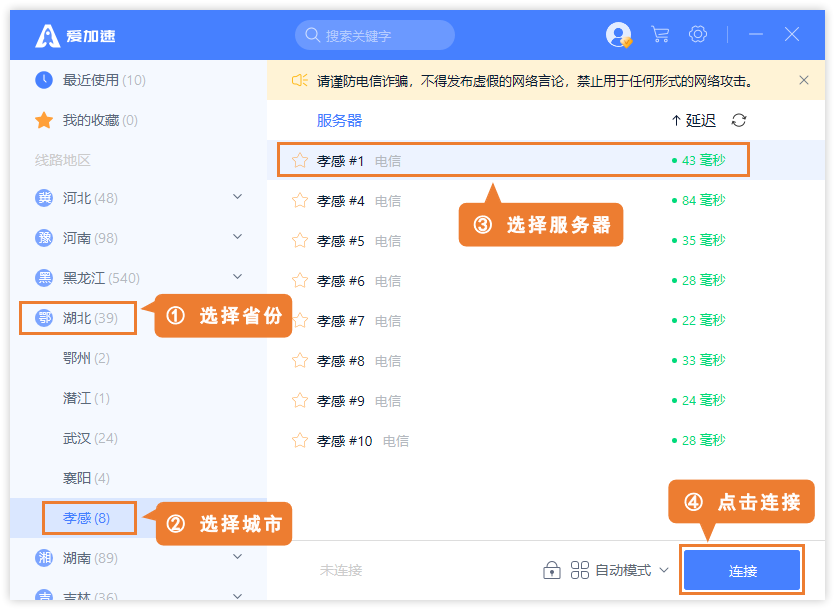Select server 孝感 #5 电信
This screenshot has width=835, height=610.
pos(546,240)
